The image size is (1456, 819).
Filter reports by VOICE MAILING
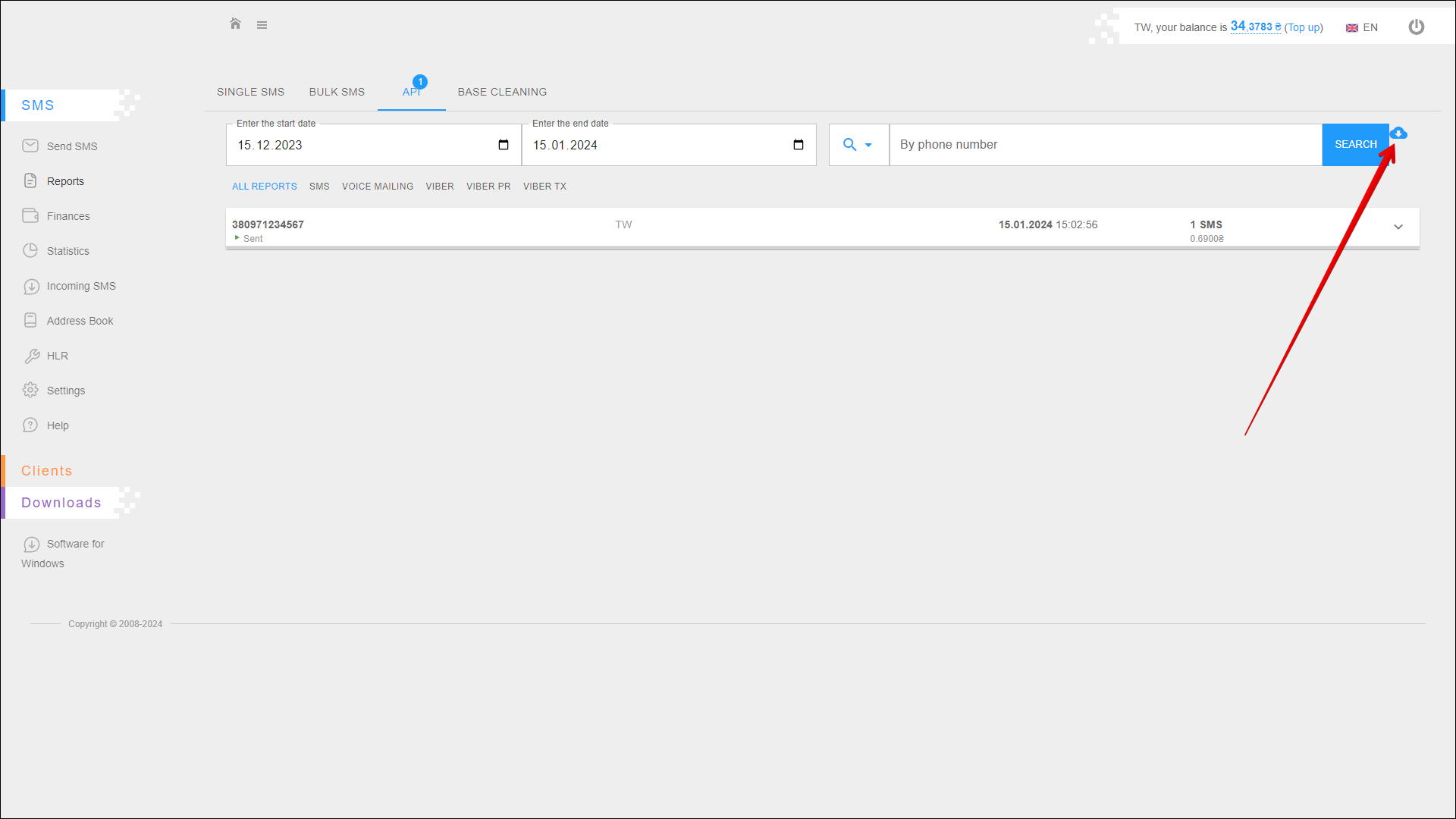click(378, 187)
